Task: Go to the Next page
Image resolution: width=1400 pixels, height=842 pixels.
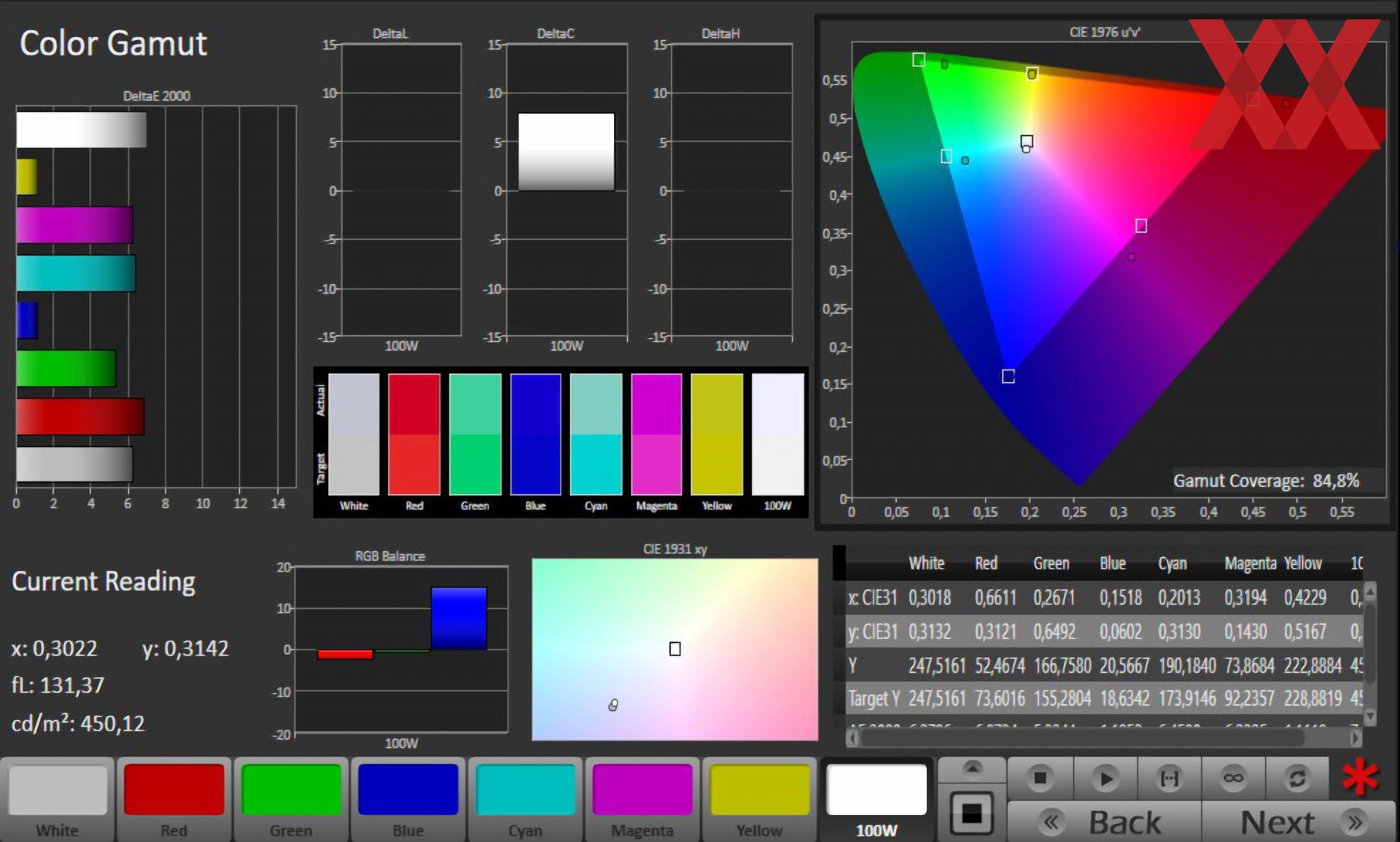Action: [x=1299, y=822]
